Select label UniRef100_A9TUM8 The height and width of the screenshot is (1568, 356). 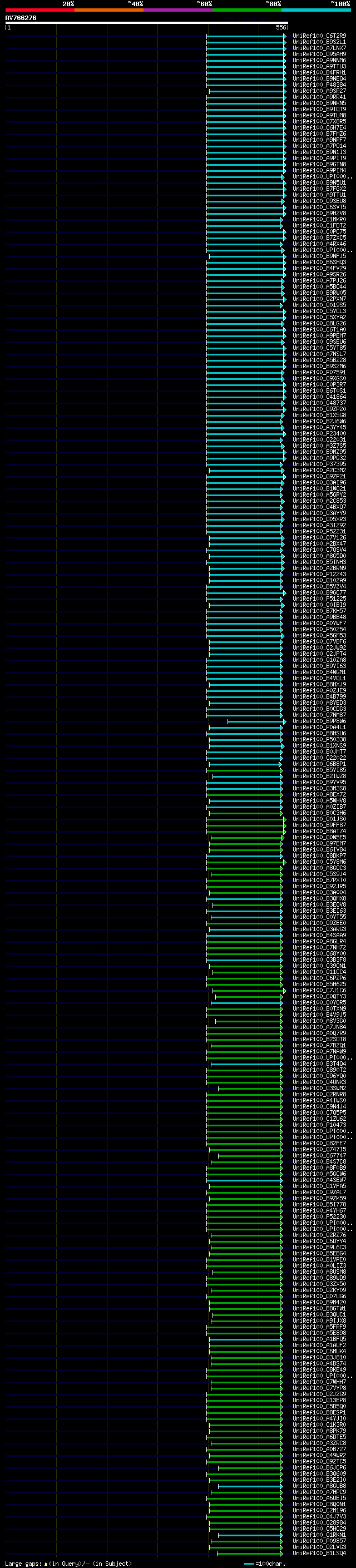pos(319,115)
